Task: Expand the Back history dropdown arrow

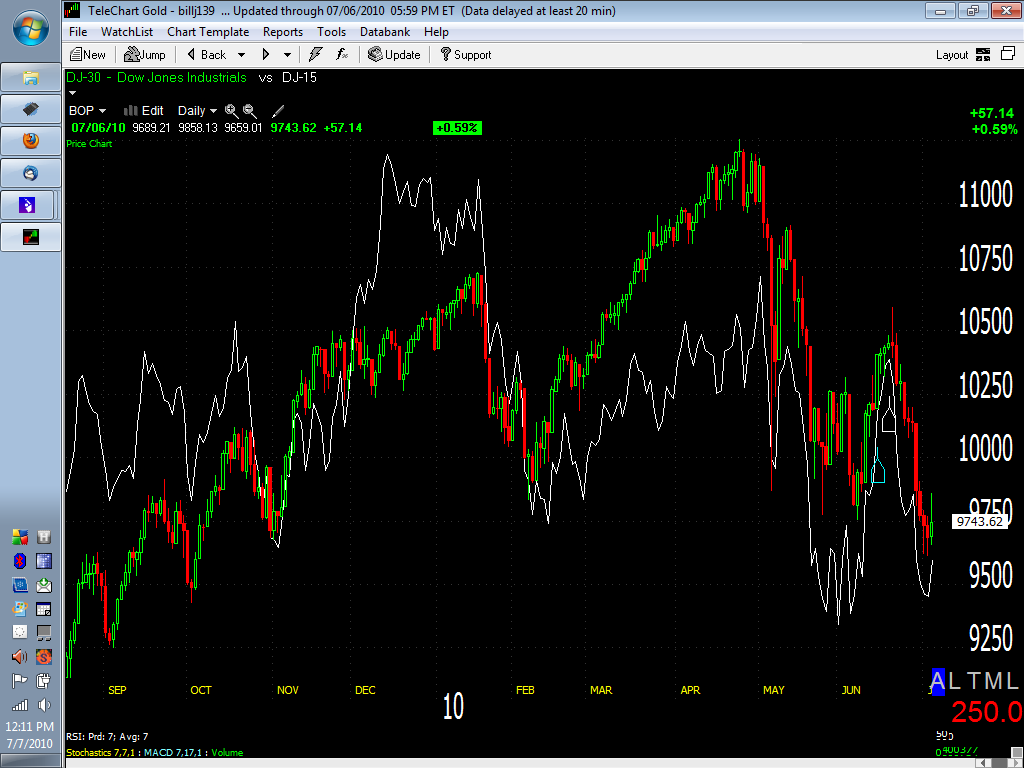Action: [242, 56]
